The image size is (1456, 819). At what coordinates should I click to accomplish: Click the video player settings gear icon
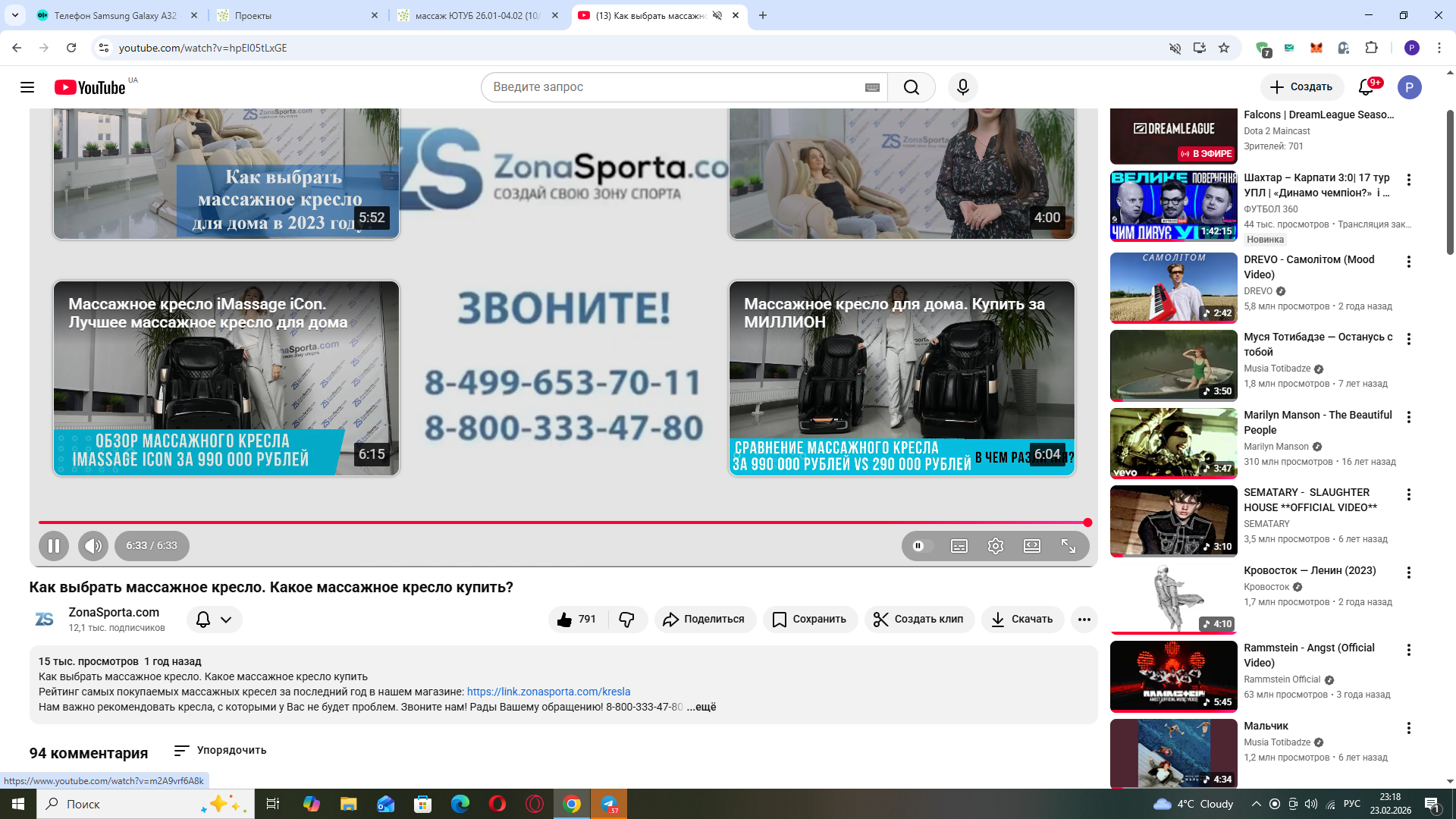click(995, 546)
